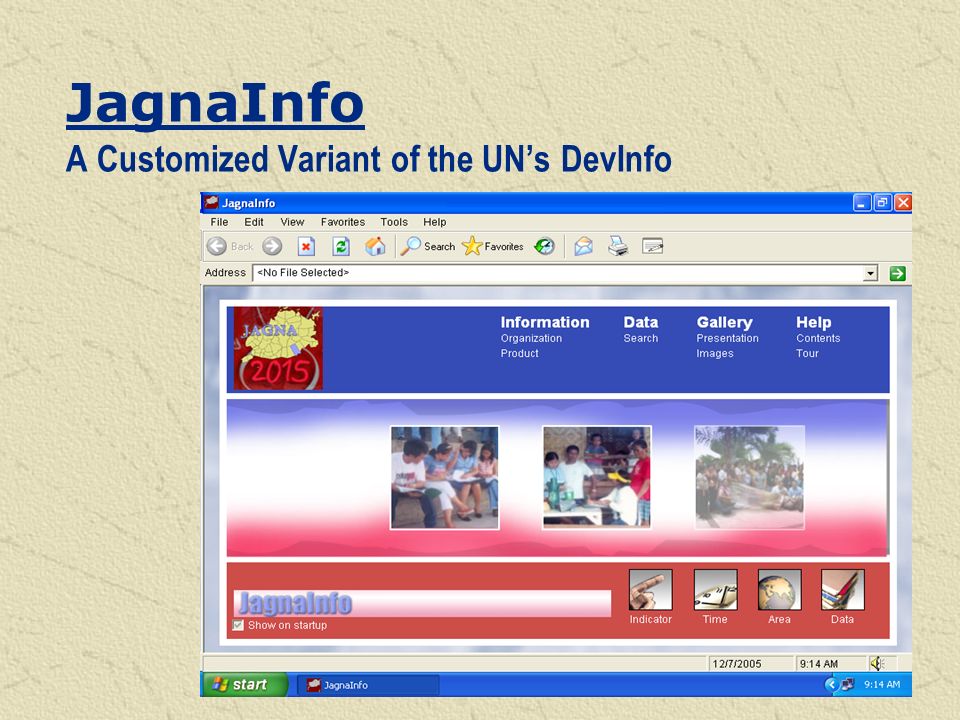Click the Presentation link under Gallery
This screenshot has height=720, width=960.
(727, 338)
